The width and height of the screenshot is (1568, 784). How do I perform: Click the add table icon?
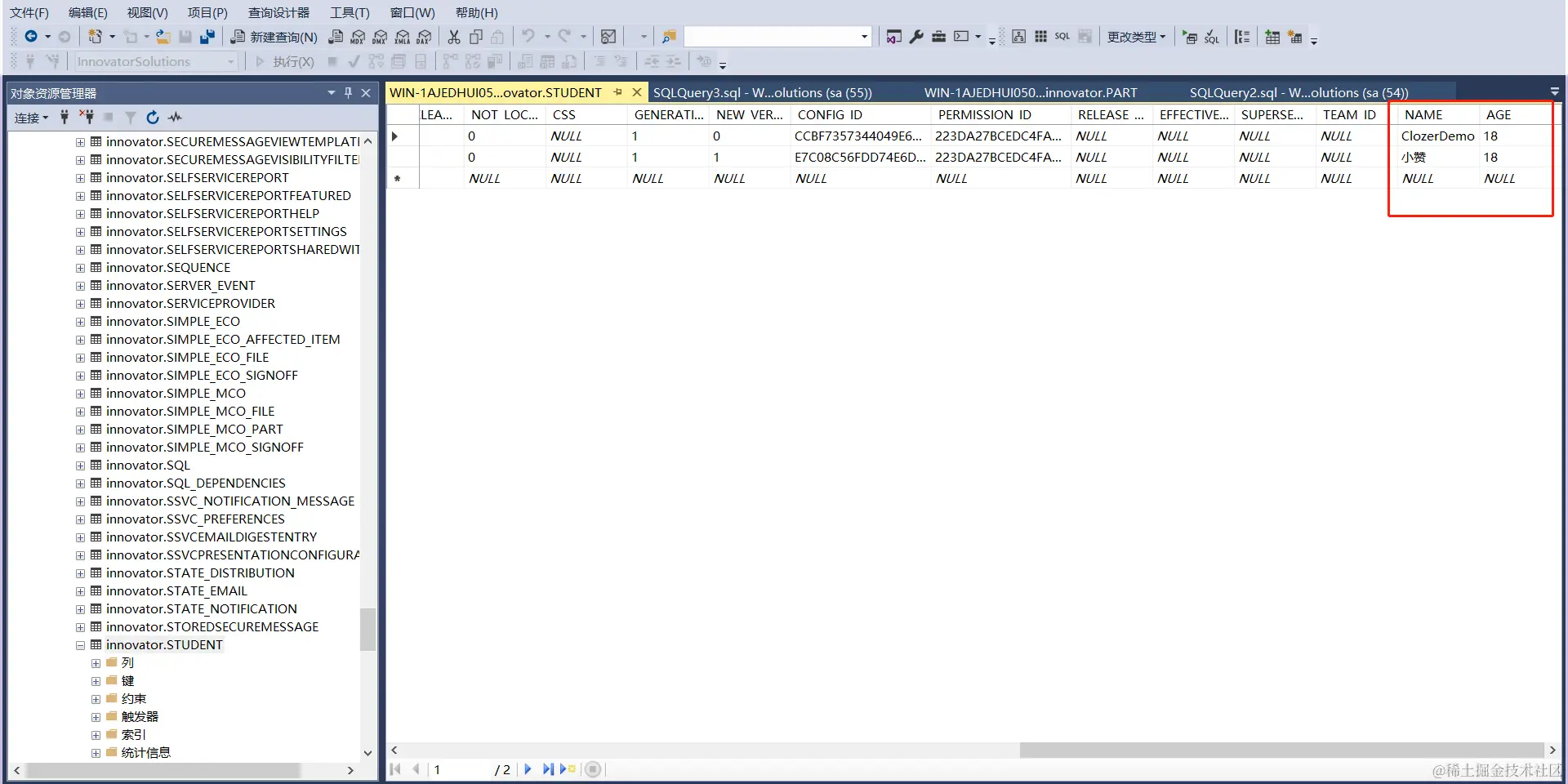coord(1272,37)
